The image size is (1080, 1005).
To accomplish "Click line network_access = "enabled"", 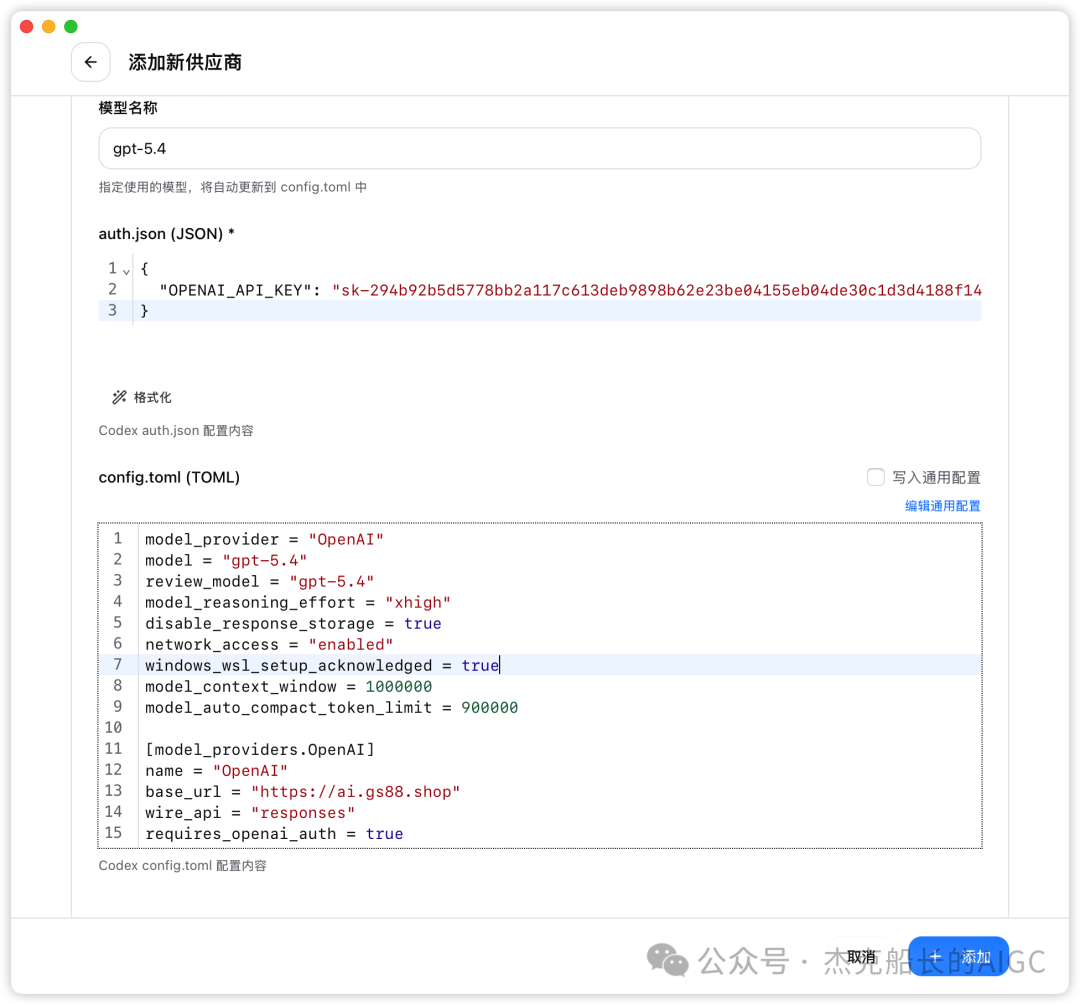I will (269, 644).
